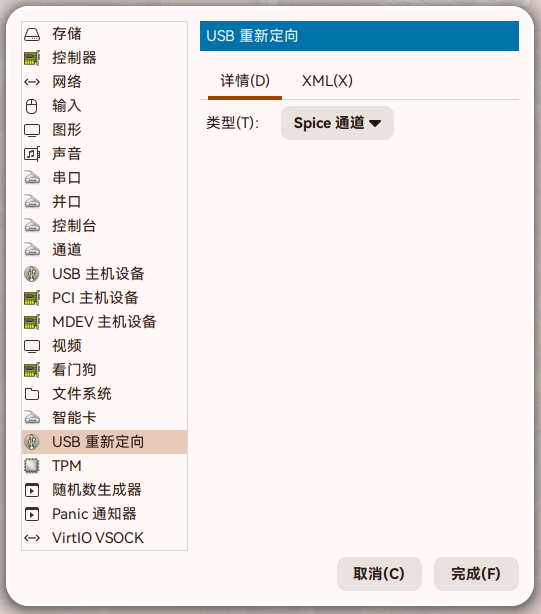The height and width of the screenshot is (614, 541).
Task: Open the 类型 Spice 通道 dropdown
Action: click(x=337, y=123)
